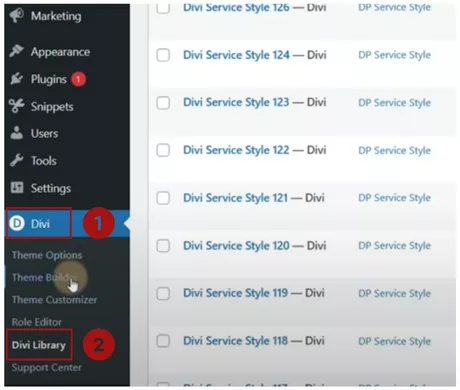Open the Plugins menu

[49, 79]
